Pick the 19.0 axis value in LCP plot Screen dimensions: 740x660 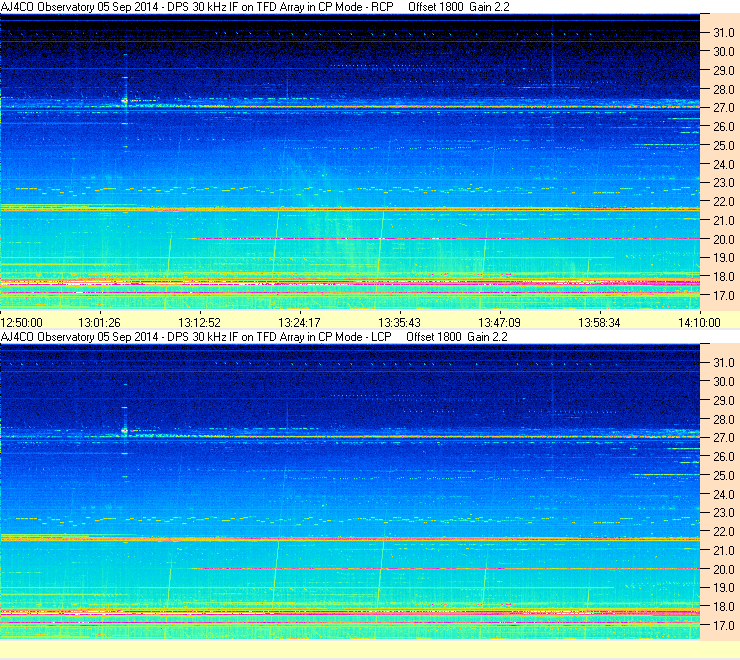tap(724, 588)
